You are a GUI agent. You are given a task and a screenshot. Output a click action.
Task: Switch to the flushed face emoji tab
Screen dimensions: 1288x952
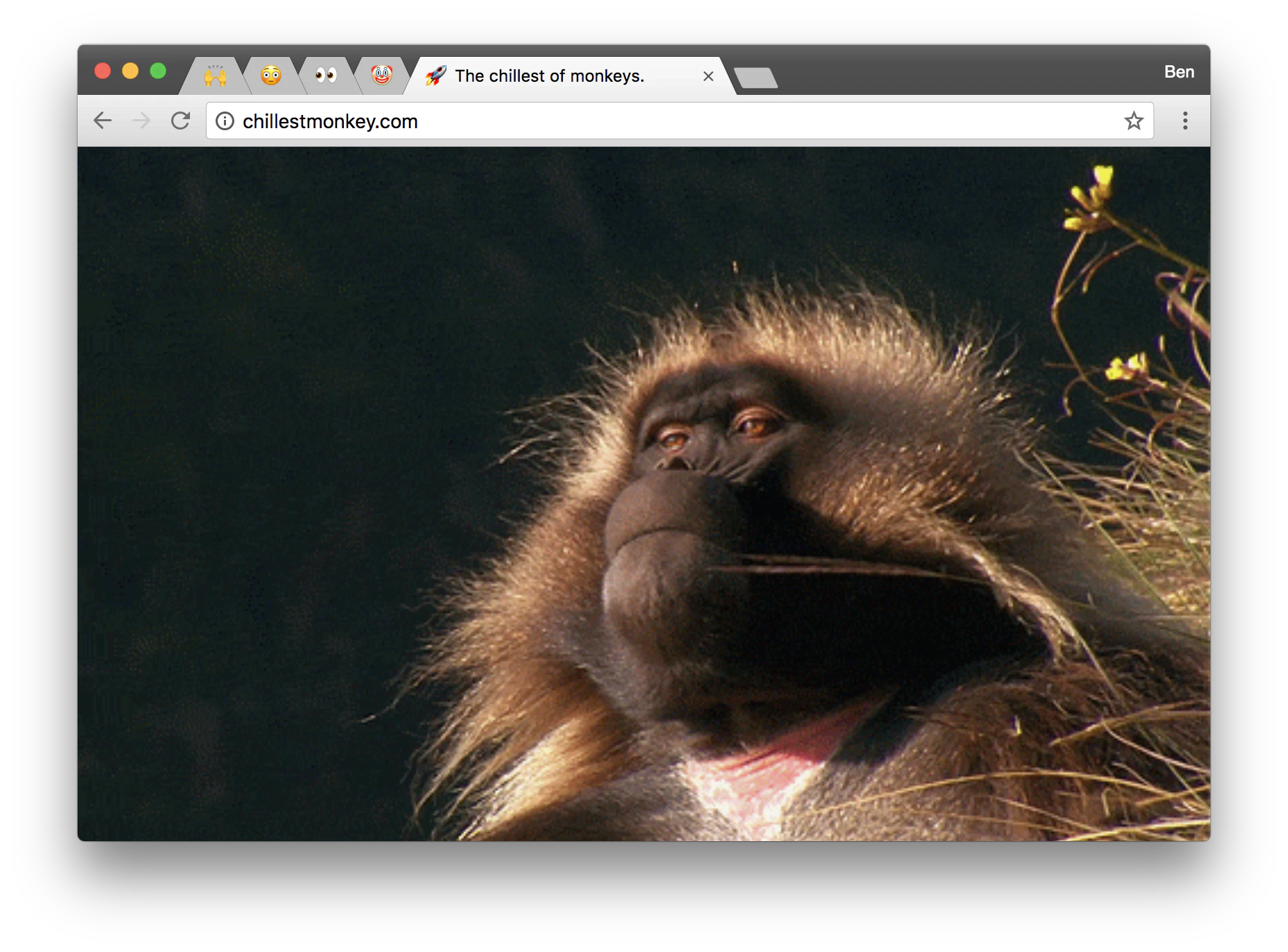point(271,75)
